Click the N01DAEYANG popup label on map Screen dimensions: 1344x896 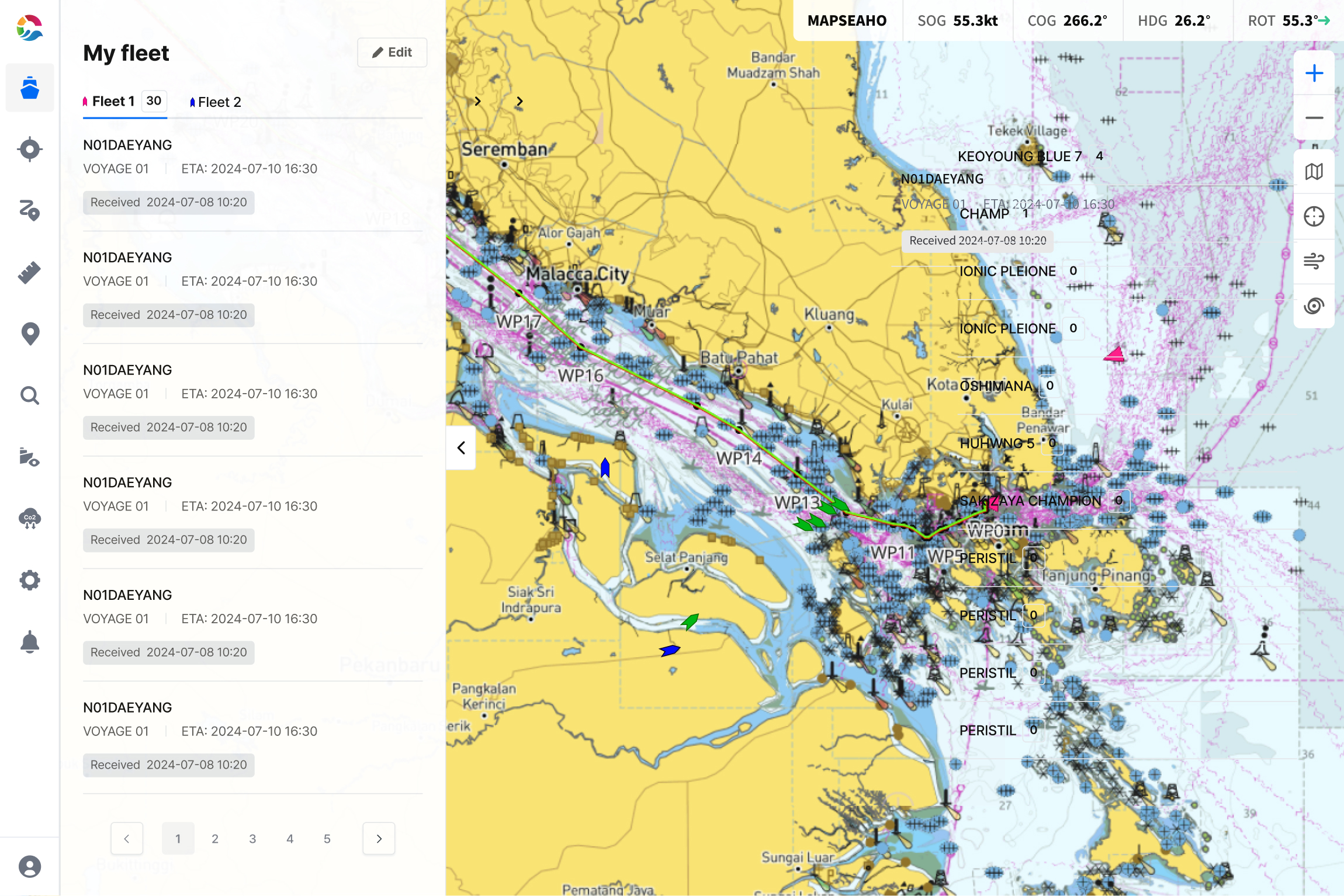[942, 179]
